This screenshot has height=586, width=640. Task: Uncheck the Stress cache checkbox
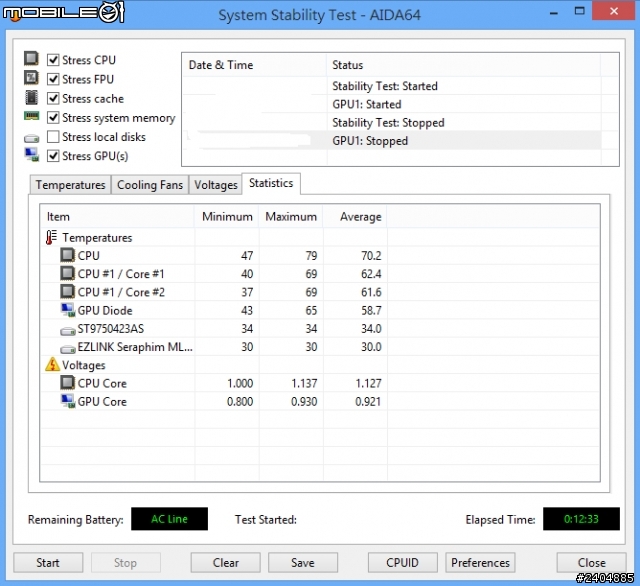53,98
